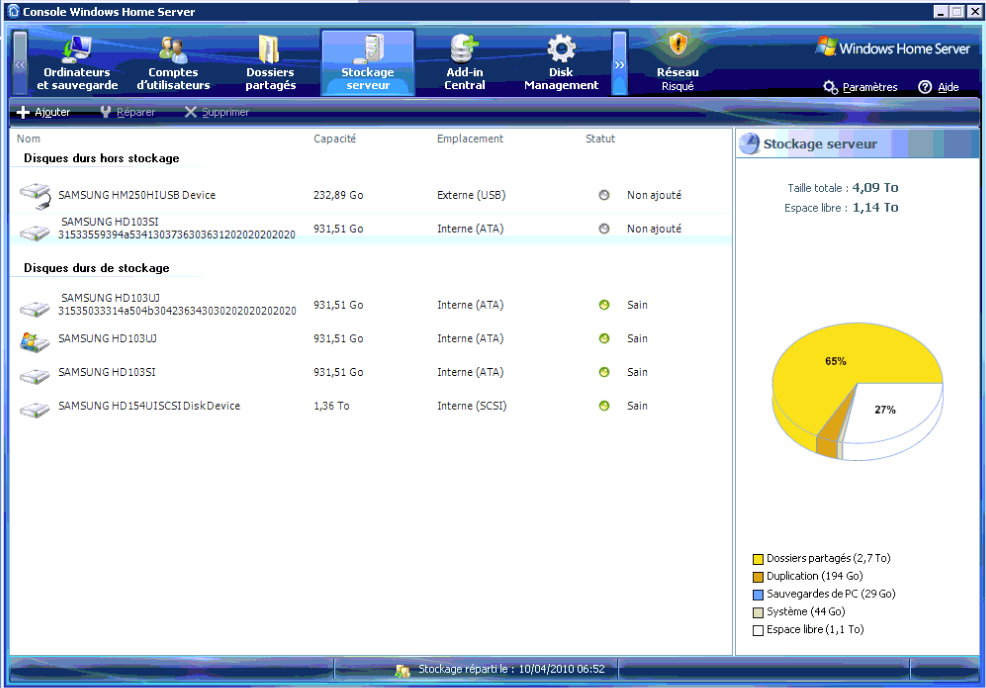Click drive icon of SAMSUNG HD154UI SCSI

tap(35, 410)
